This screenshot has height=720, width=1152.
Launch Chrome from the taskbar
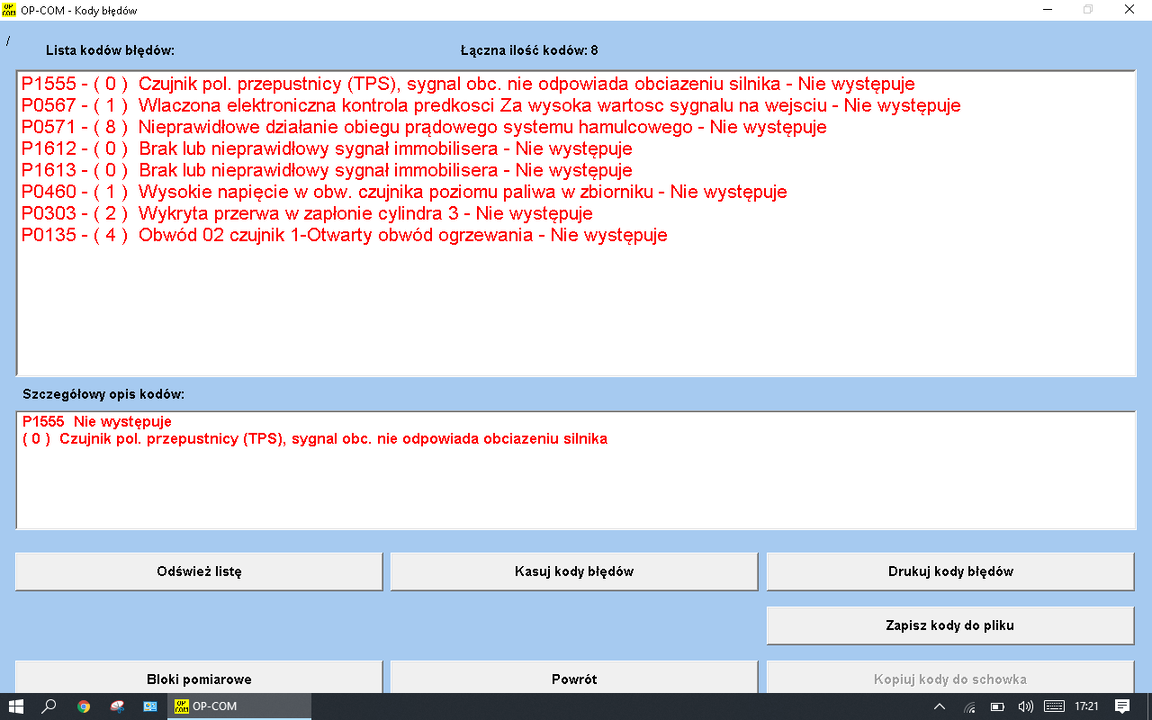(83, 706)
